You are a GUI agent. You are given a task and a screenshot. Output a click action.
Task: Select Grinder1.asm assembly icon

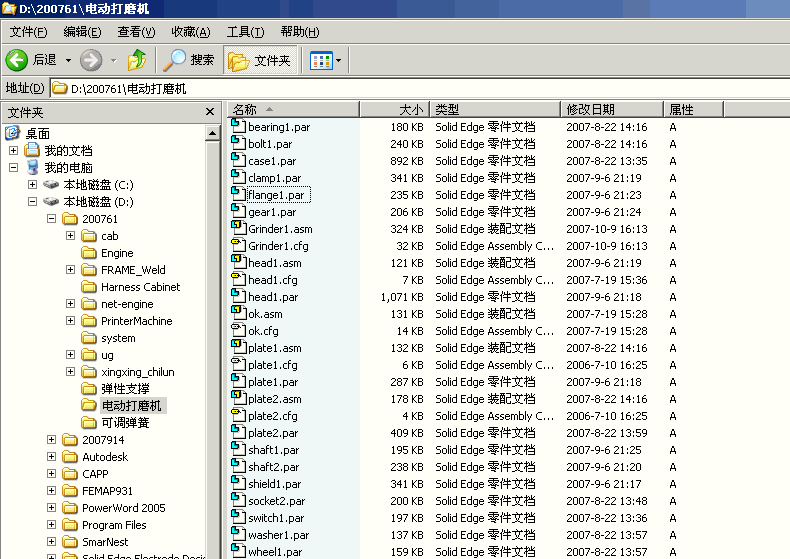(x=238, y=228)
